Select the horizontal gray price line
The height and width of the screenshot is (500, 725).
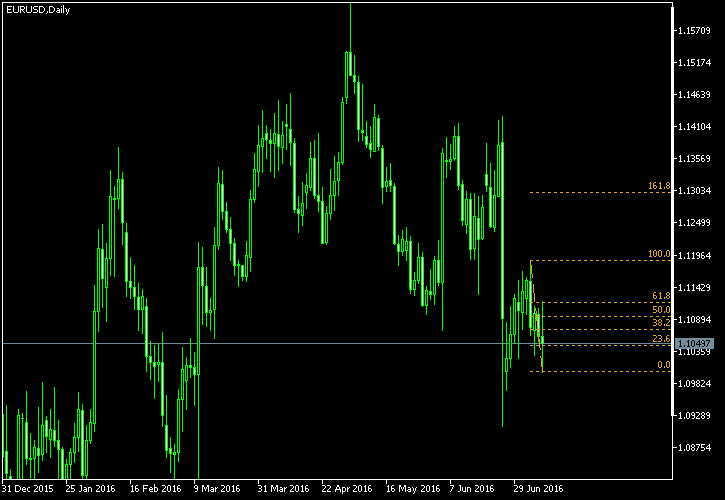[x=337, y=344]
